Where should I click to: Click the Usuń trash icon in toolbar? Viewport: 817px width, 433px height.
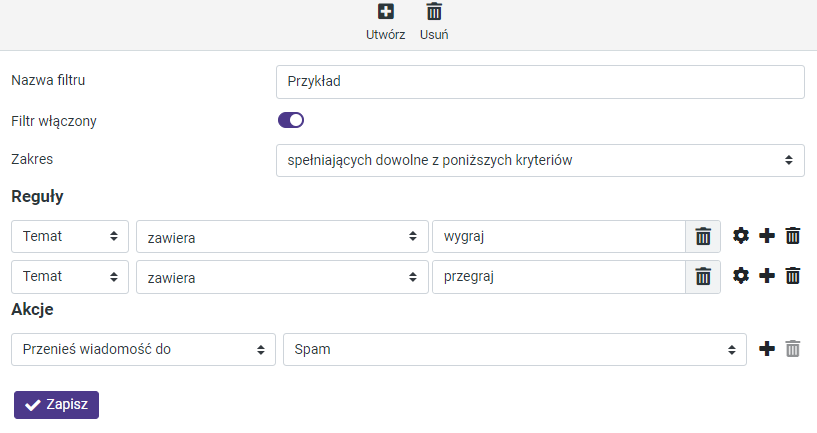(434, 12)
